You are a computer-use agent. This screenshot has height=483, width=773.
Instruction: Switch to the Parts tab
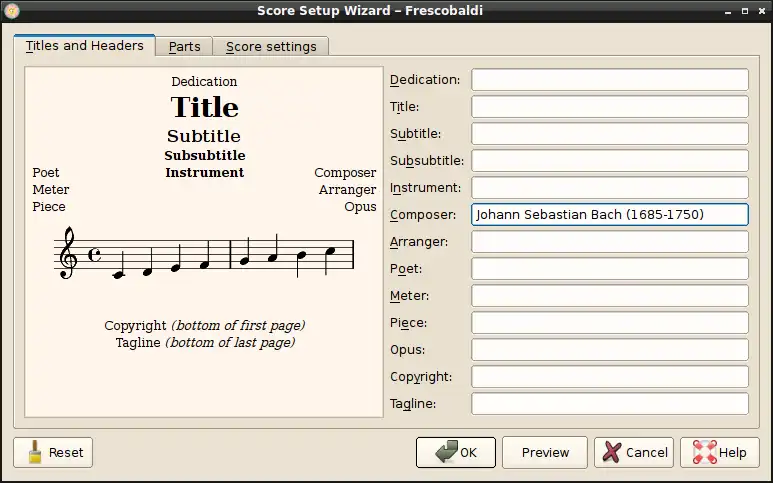(184, 46)
